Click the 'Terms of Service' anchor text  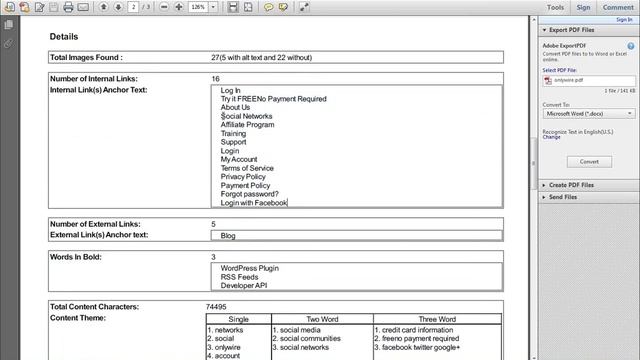[x=247, y=168]
